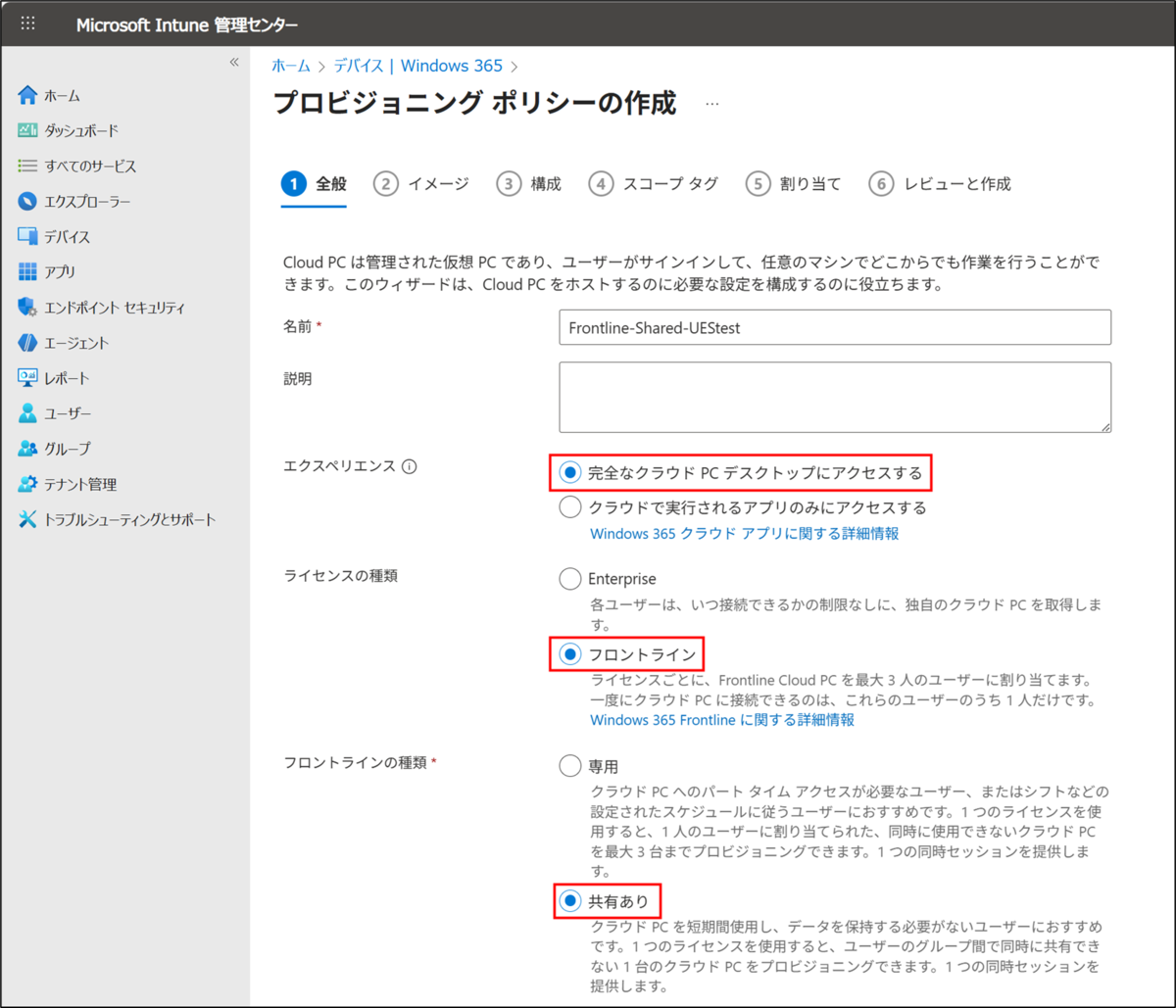Select the 専用 frontline type radio
The width and height of the screenshot is (1176, 1008).
(x=569, y=766)
